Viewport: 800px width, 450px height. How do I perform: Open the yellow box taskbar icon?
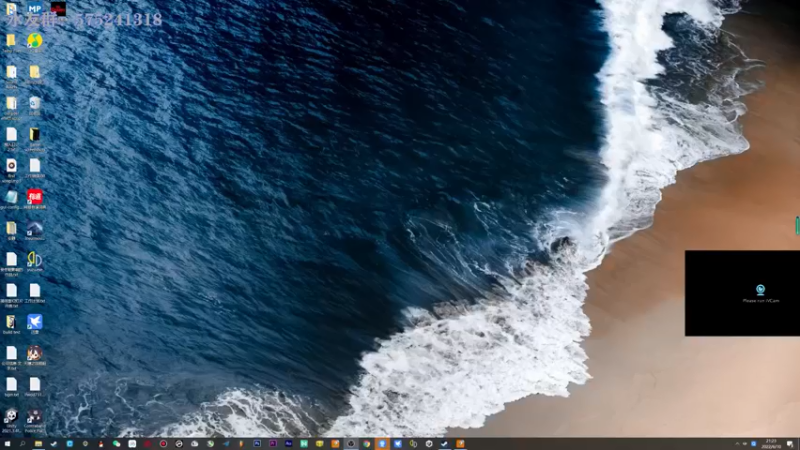point(319,444)
